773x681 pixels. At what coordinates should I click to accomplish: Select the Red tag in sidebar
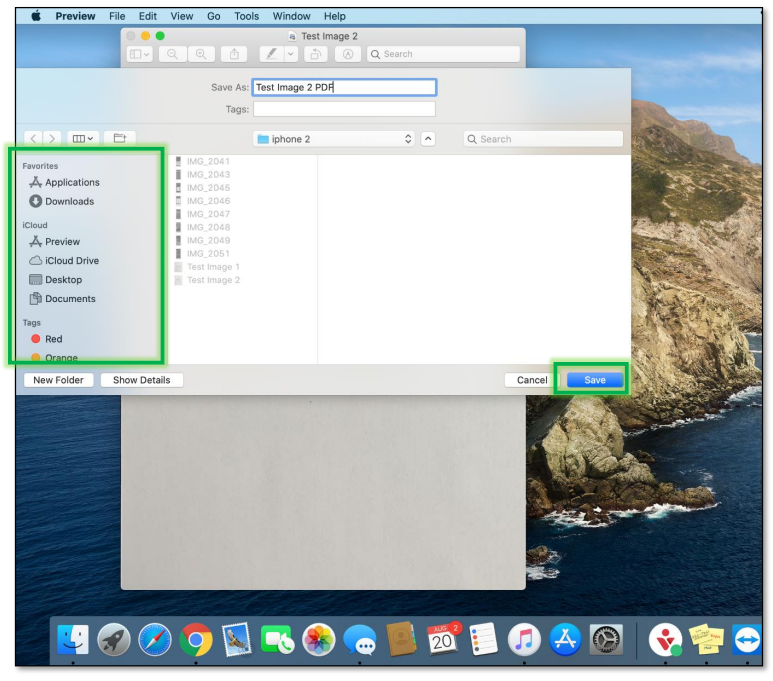[x=53, y=339]
